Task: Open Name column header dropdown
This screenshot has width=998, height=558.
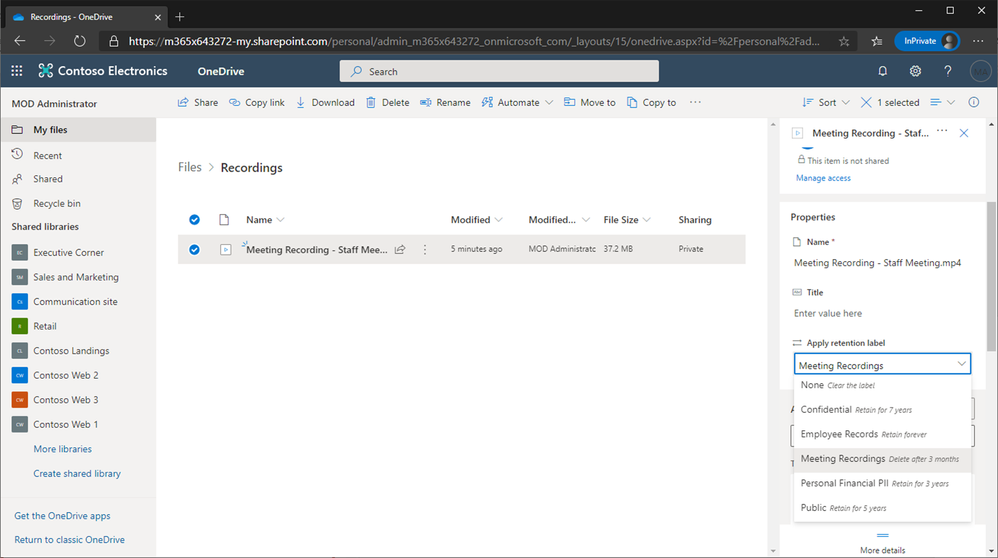Action: 265,220
